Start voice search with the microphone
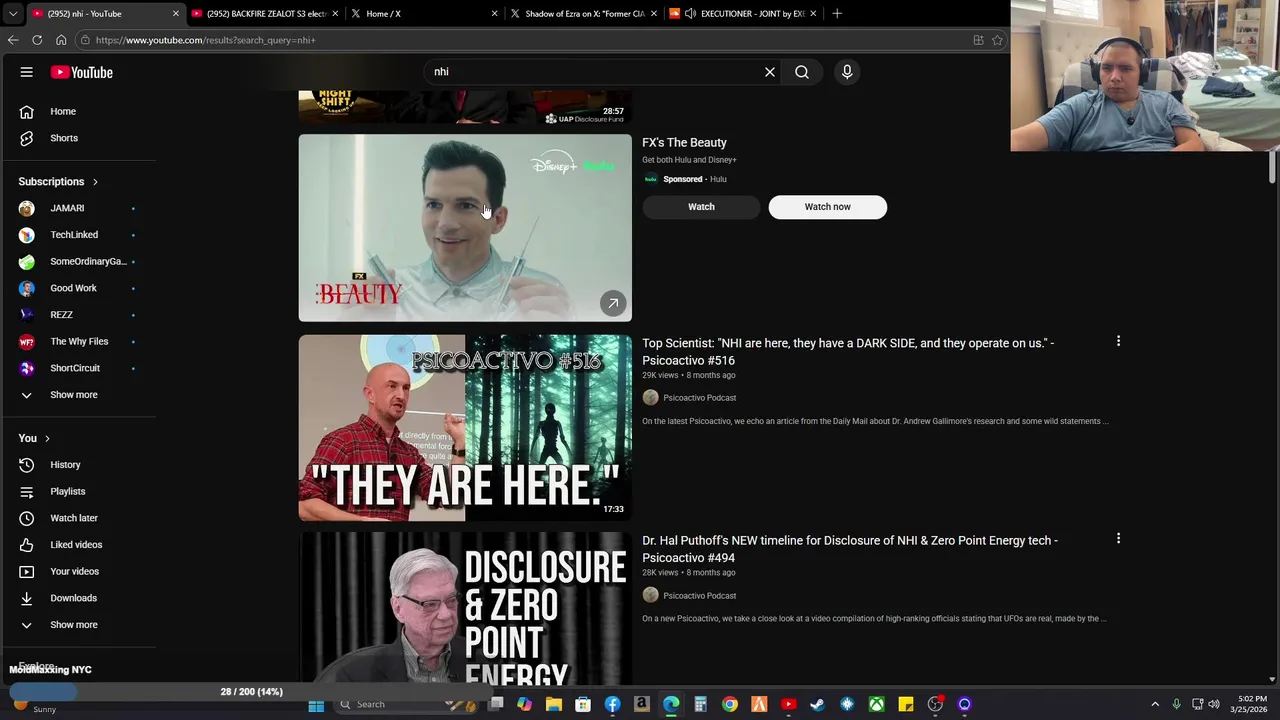The height and width of the screenshot is (720, 1280). coord(847,72)
